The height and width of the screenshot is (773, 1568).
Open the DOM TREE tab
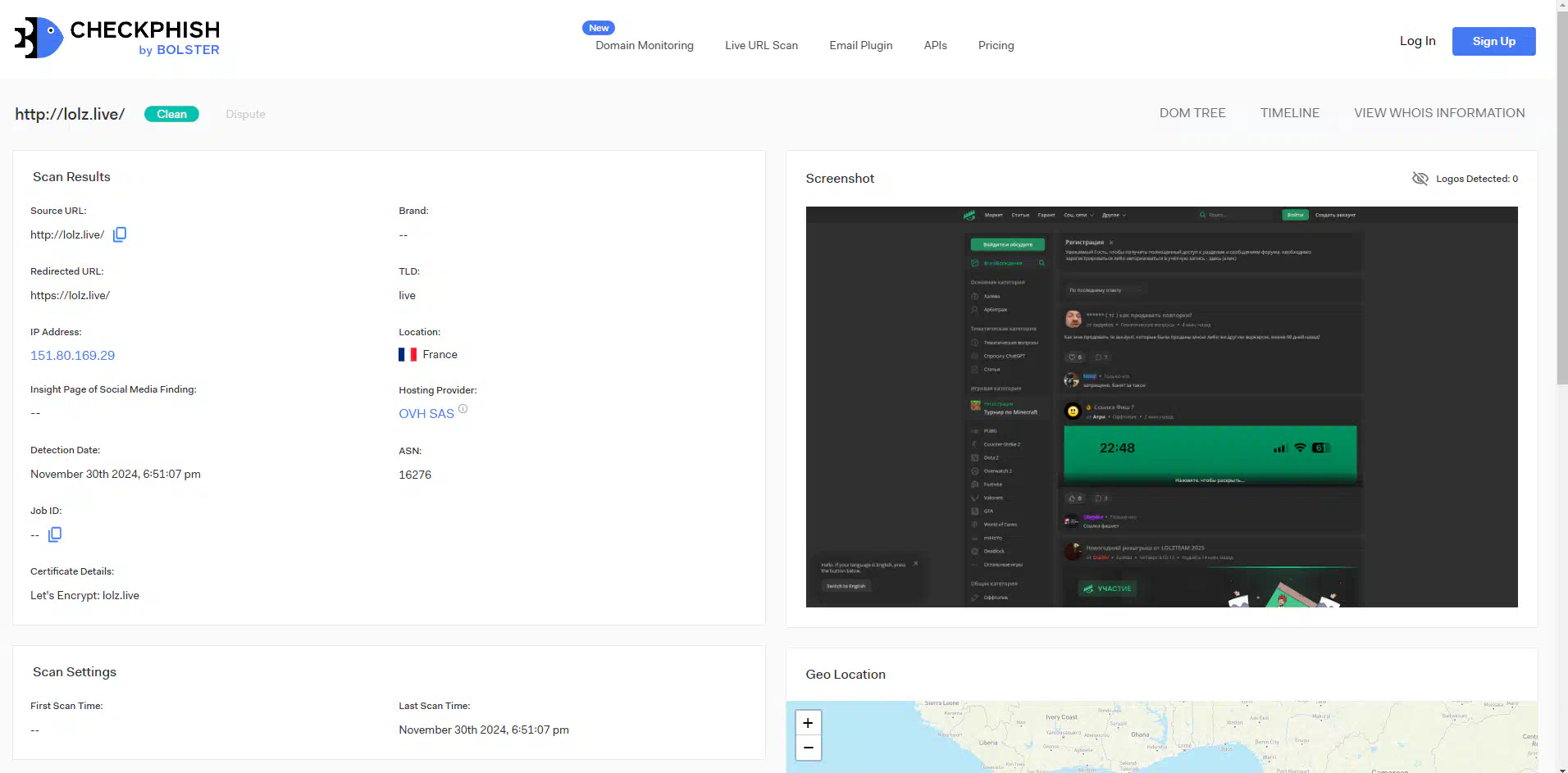1192,113
